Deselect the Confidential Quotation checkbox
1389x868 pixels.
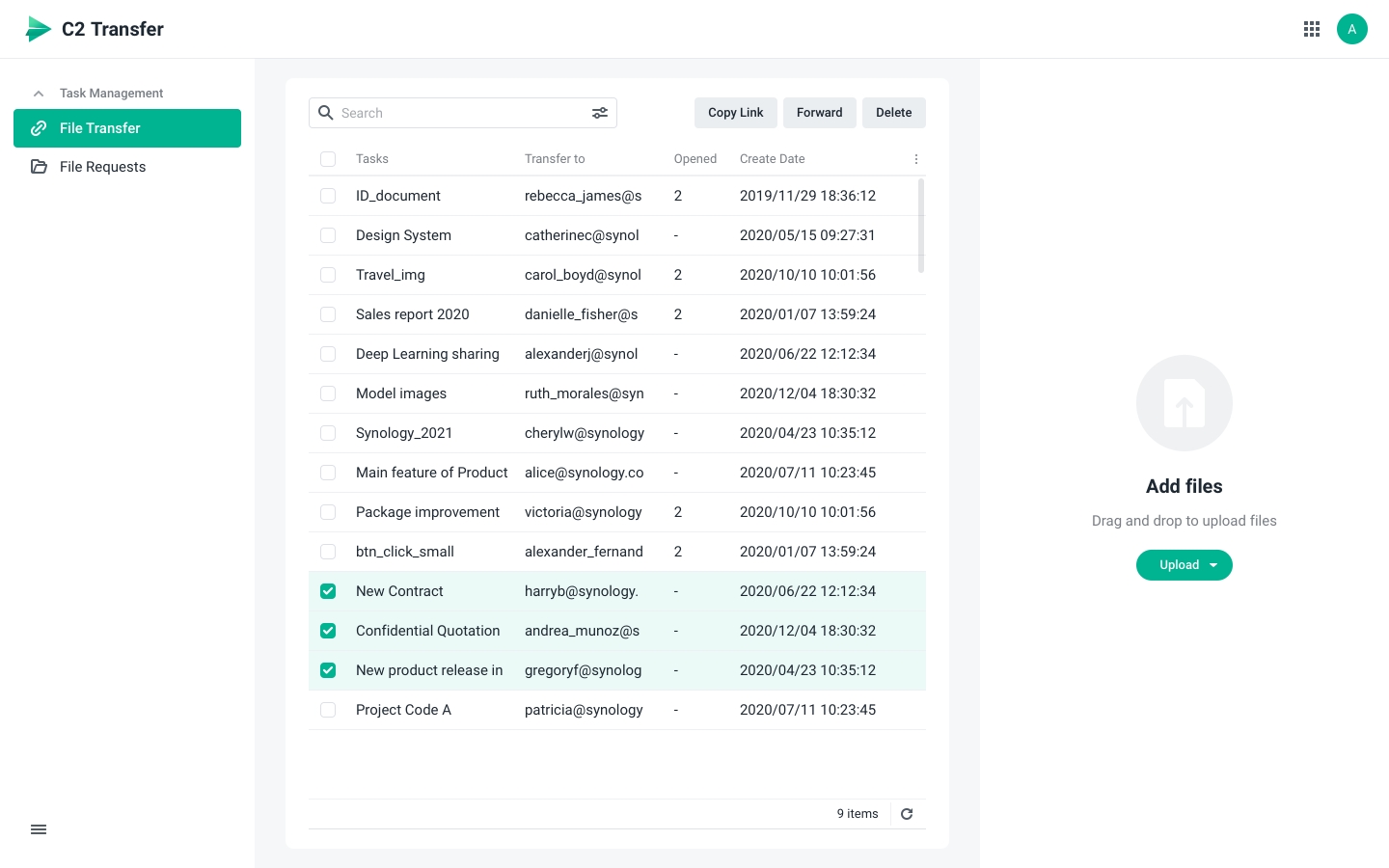tap(328, 631)
